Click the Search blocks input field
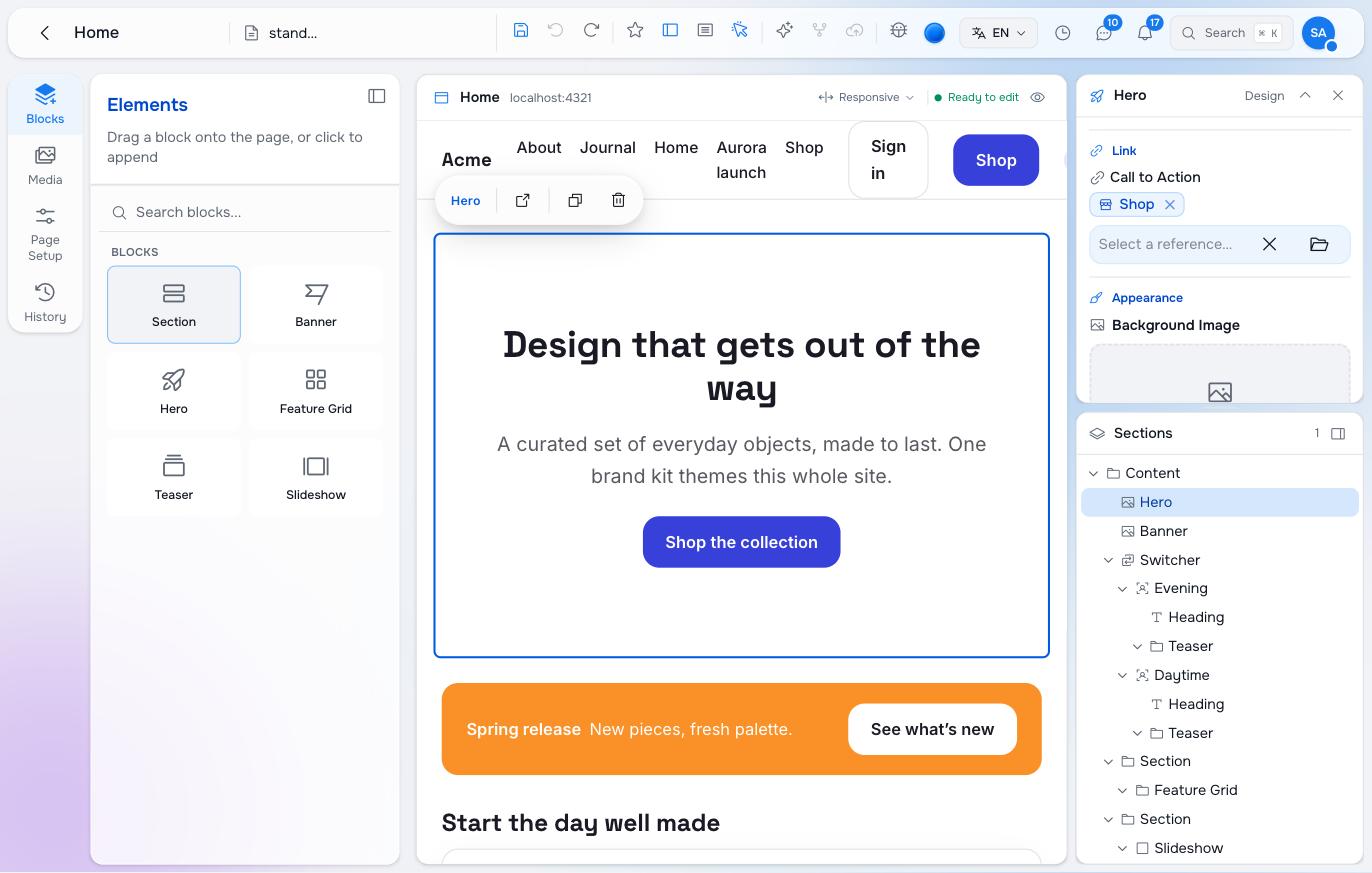Image resolution: width=1372 pixels, height=873 pixels. [x=245, y=212]
